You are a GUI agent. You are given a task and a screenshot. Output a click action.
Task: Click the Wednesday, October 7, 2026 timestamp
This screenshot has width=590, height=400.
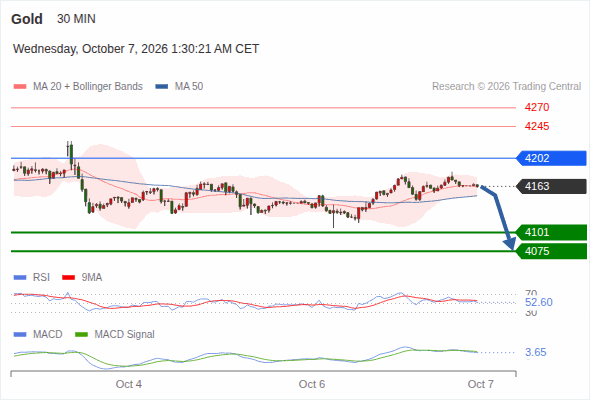[x=136, y=49]
